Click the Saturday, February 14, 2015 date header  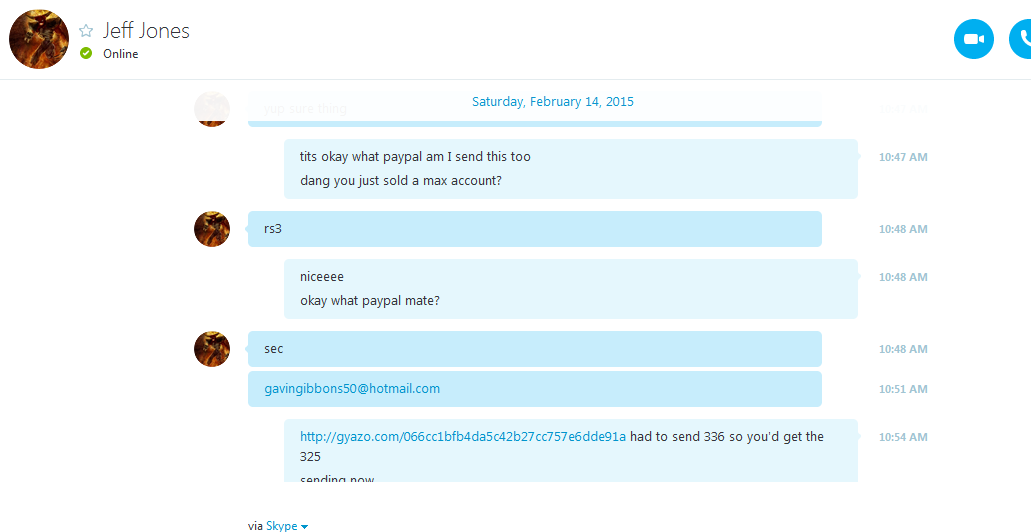[x=552, y=102]
